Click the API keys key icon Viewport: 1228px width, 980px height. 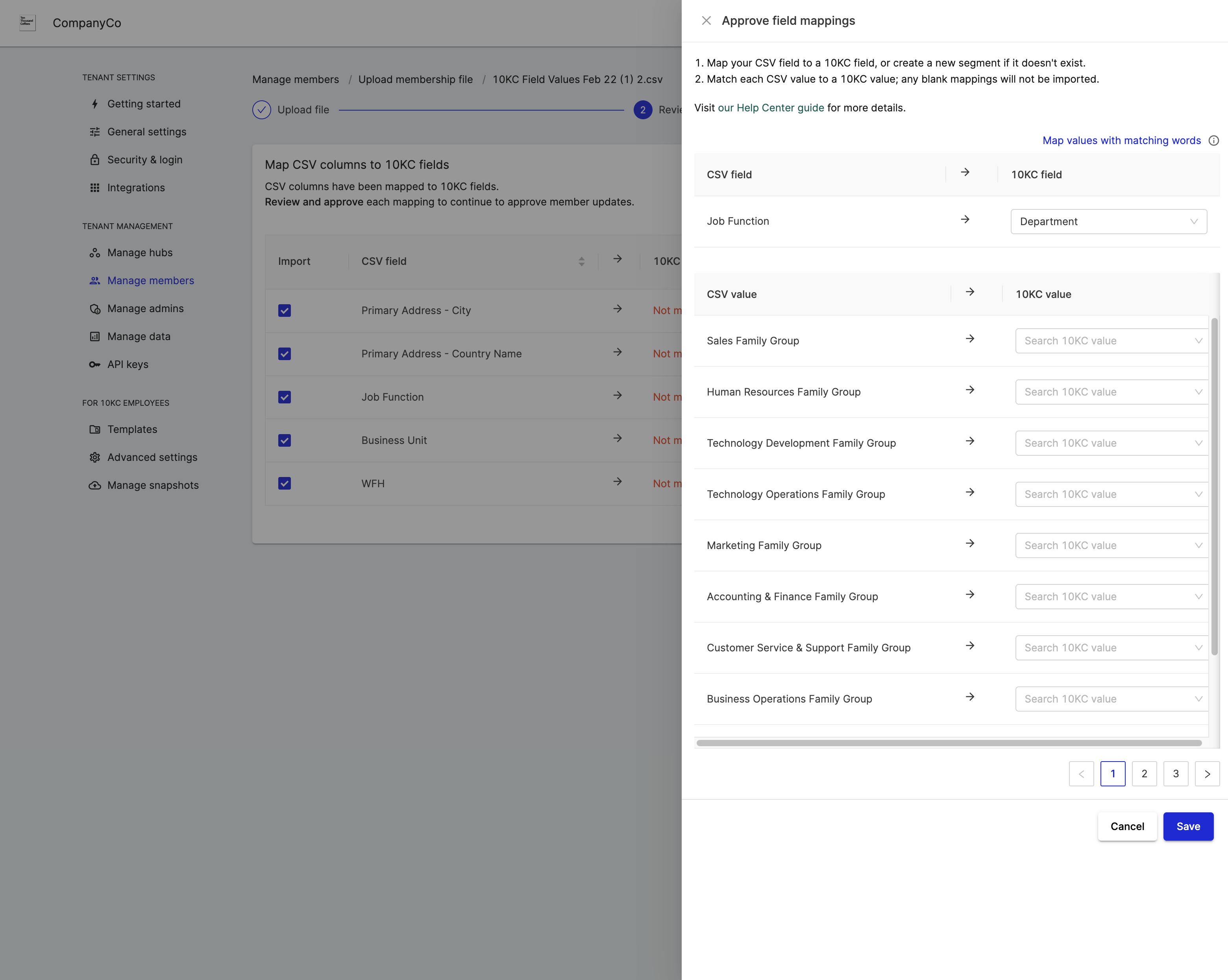click(x=94, y=364)
